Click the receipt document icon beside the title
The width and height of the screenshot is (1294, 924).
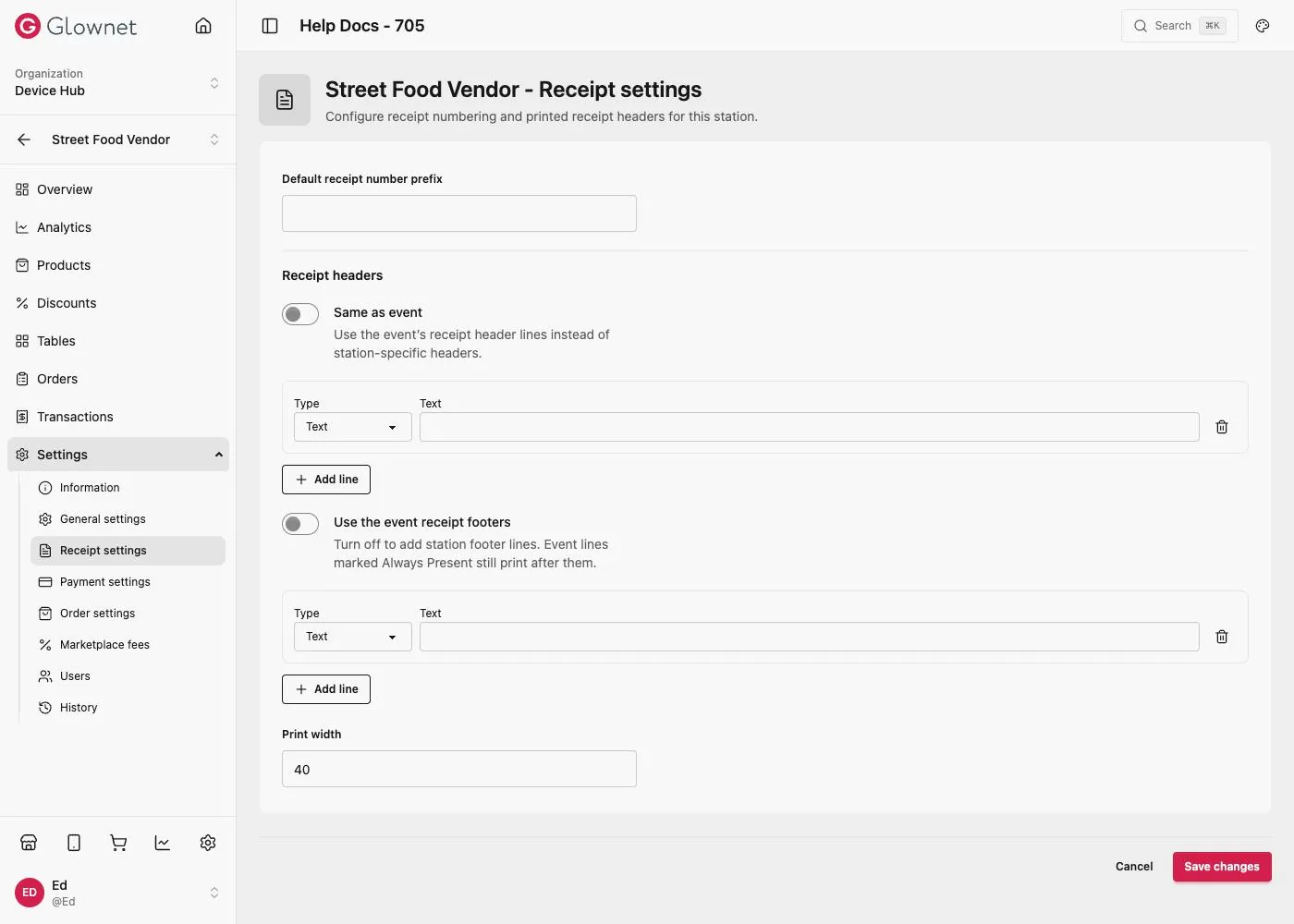pos(285,100)
